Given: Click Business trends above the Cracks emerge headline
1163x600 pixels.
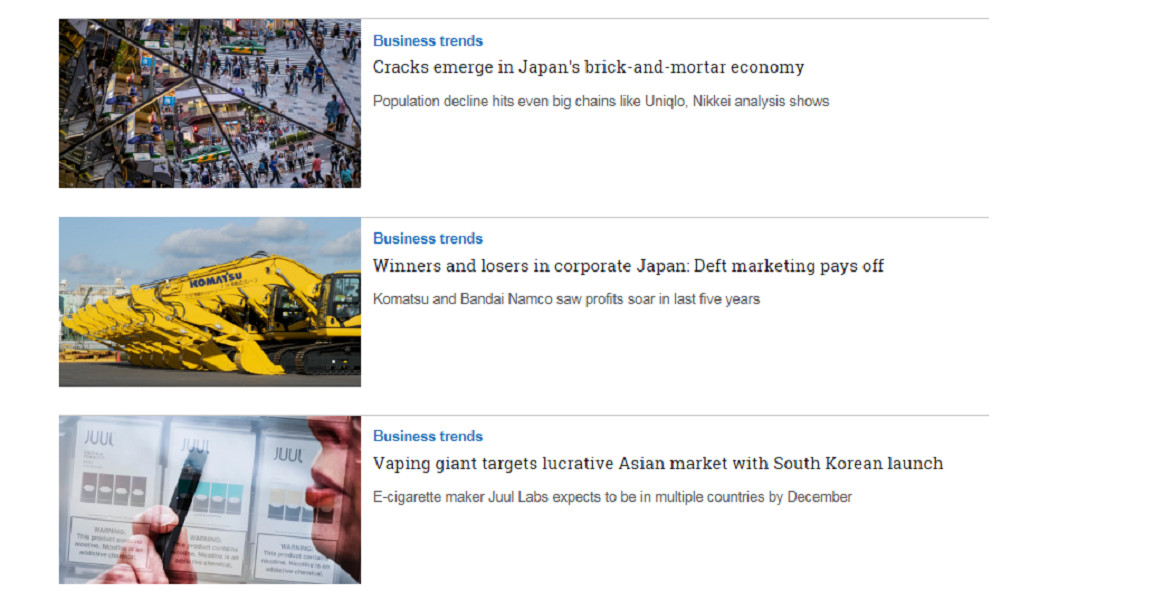Looking at the screenshot, I should (427, 41).
